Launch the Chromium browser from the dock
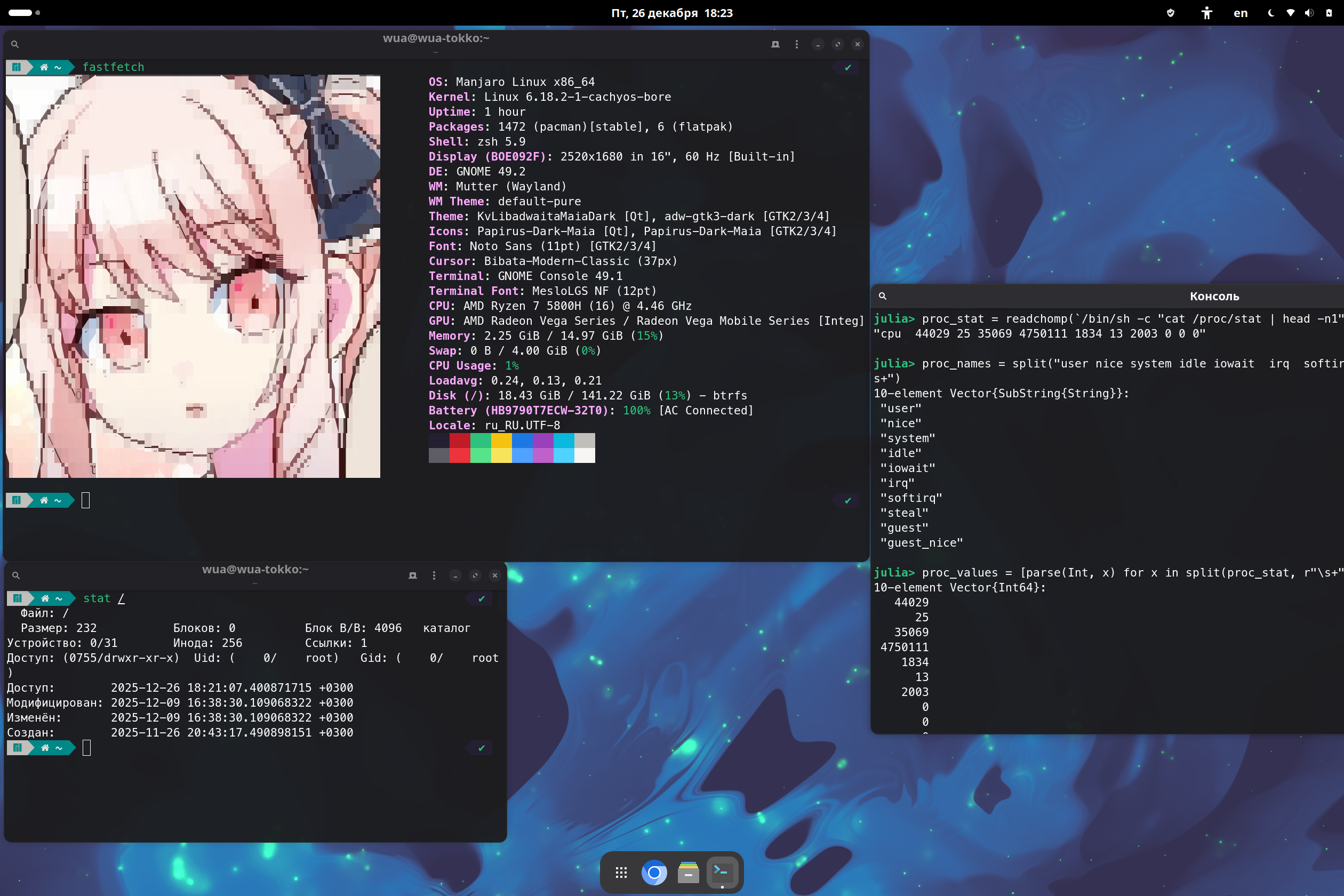This screenshot has width=1344, height=896. point(654,873)
